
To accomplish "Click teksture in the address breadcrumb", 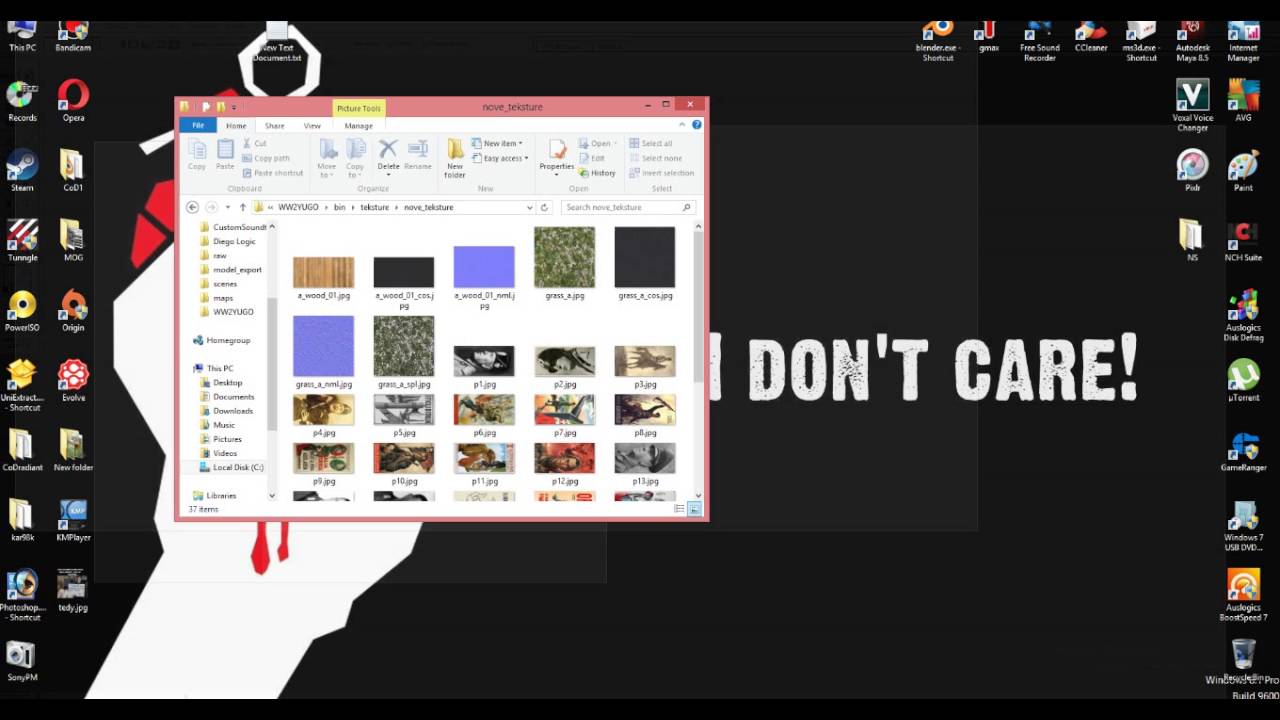I will (374, 207).
